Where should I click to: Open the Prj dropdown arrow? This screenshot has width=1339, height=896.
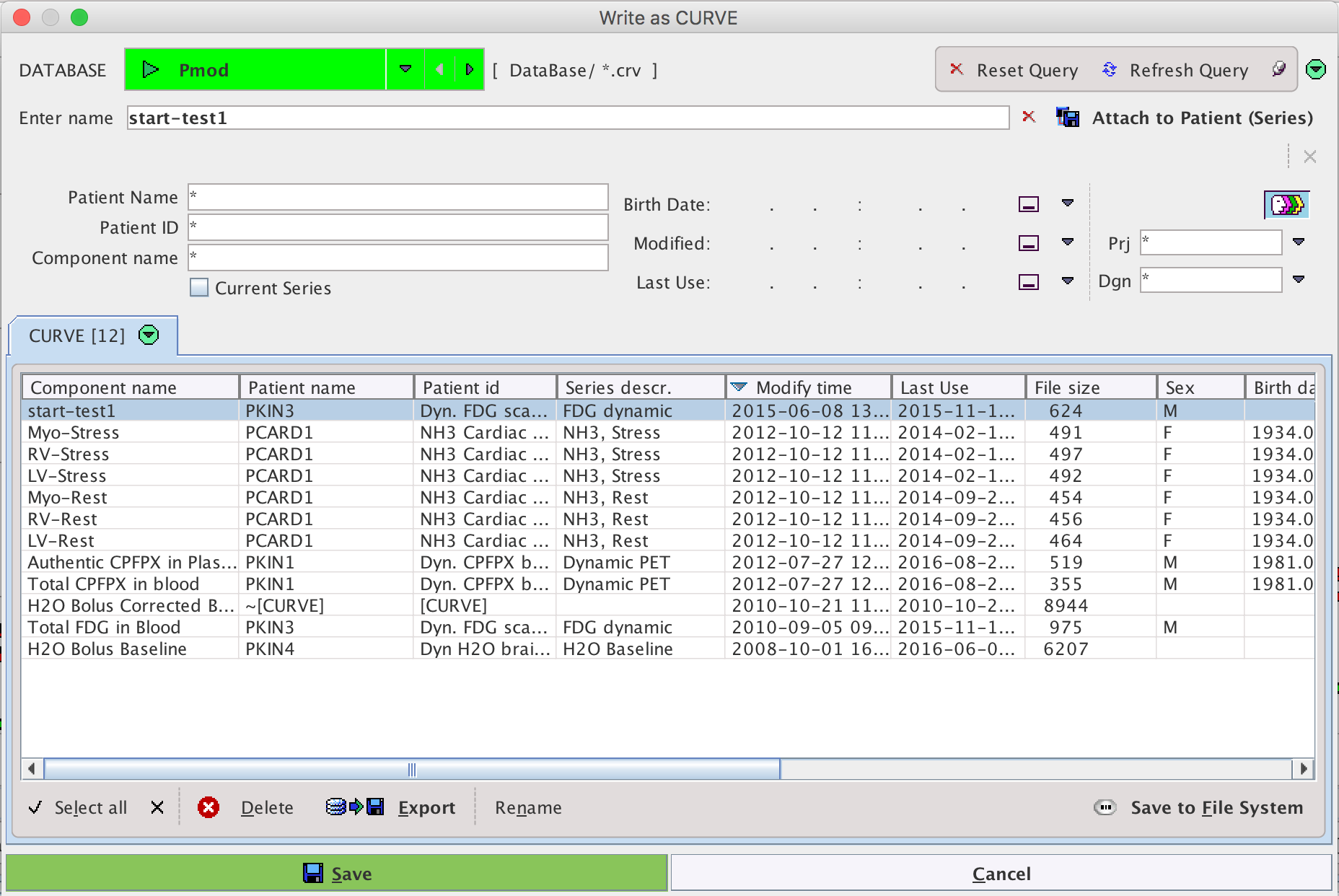pos(1299,242)
